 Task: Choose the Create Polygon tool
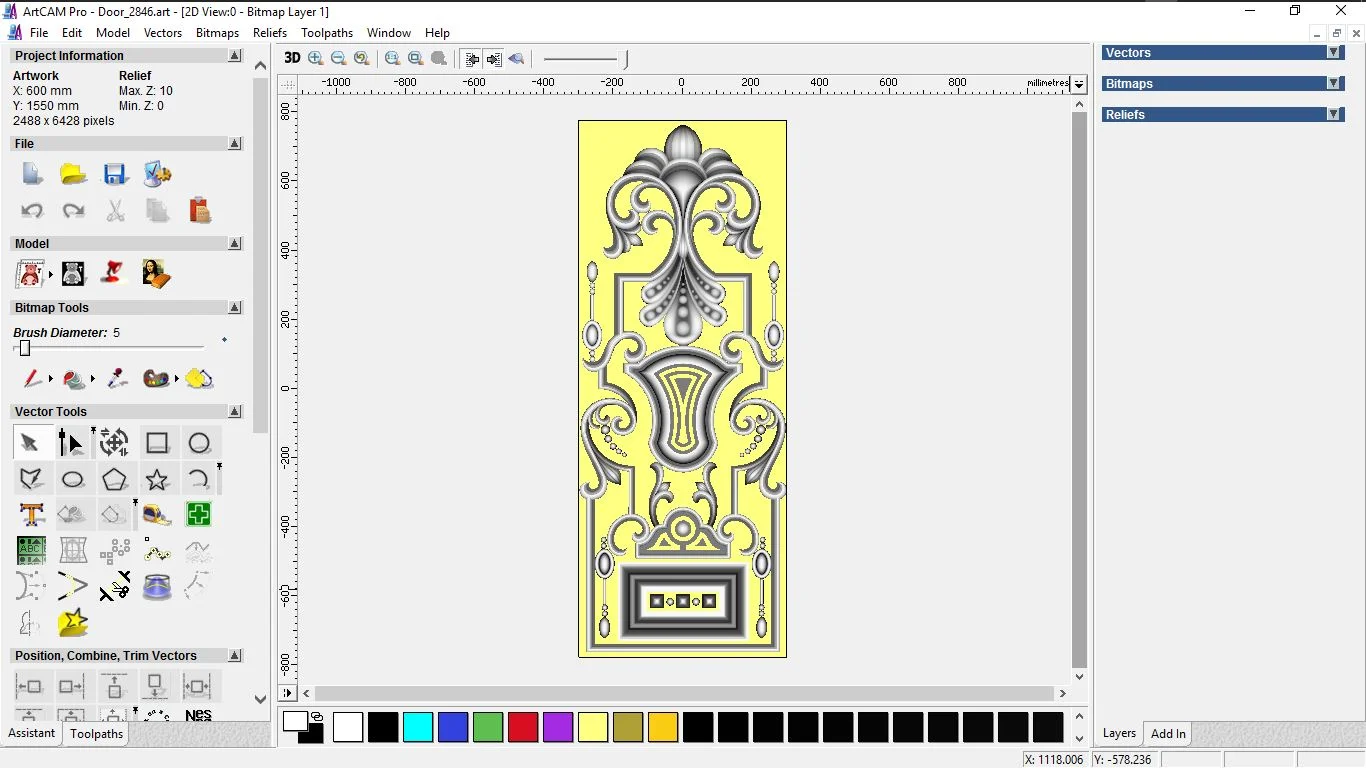coord(114,479)
